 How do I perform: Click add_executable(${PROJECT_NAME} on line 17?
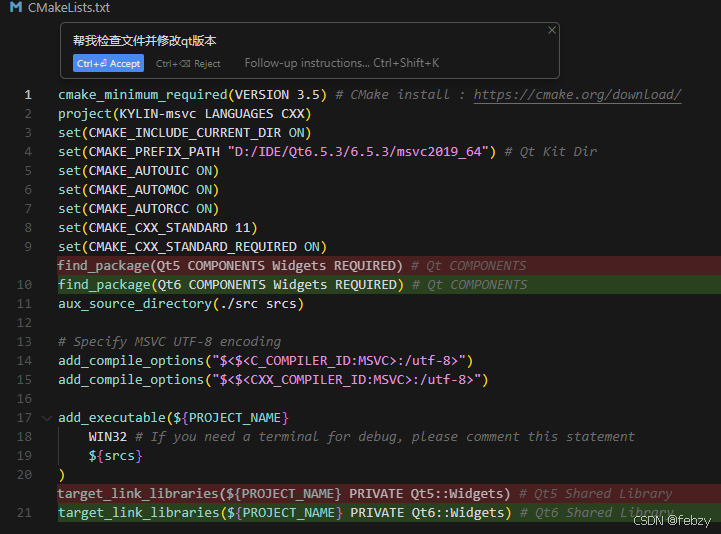(x=173, y=418)
